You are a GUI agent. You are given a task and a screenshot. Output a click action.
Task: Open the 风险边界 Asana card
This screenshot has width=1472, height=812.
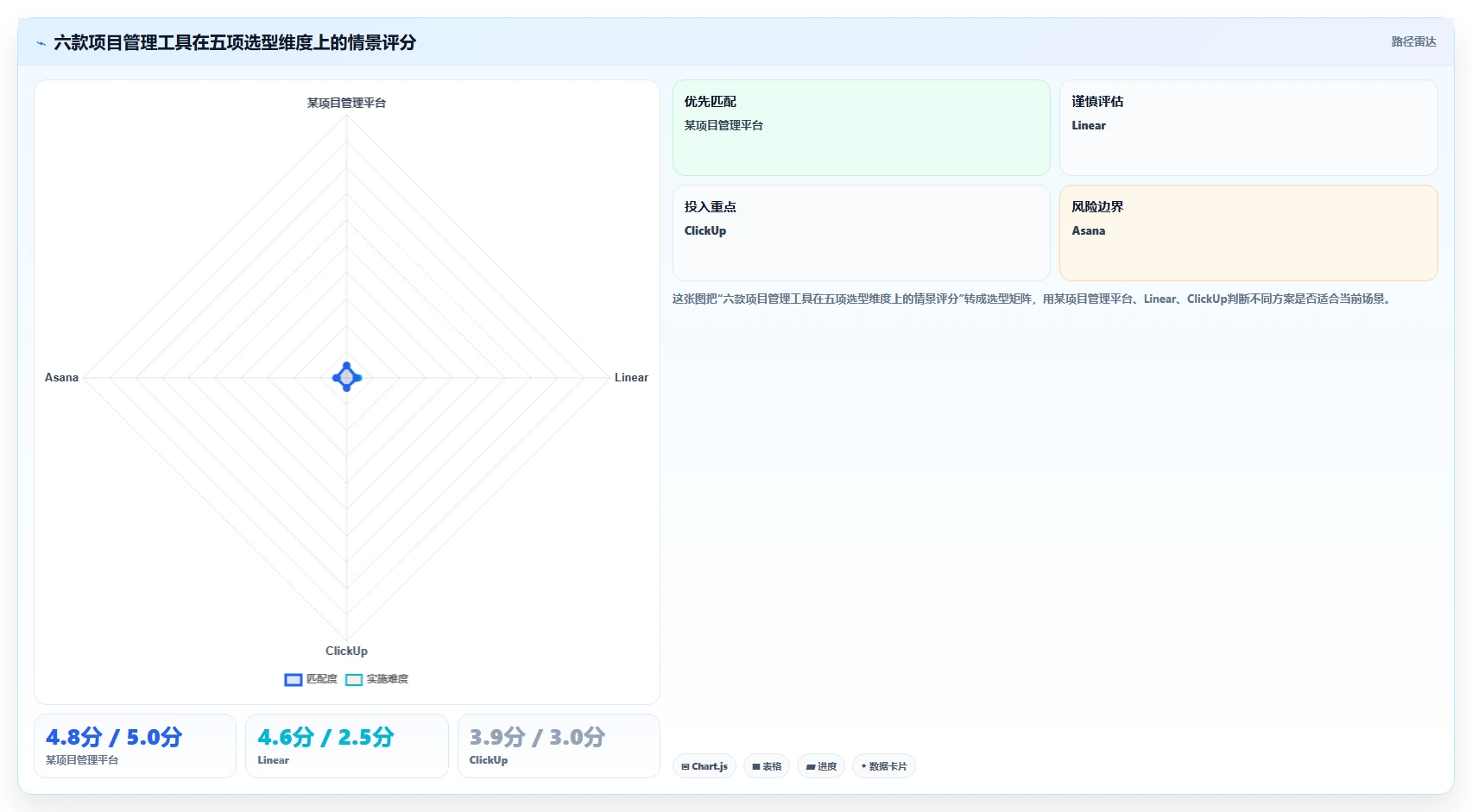1248,233
